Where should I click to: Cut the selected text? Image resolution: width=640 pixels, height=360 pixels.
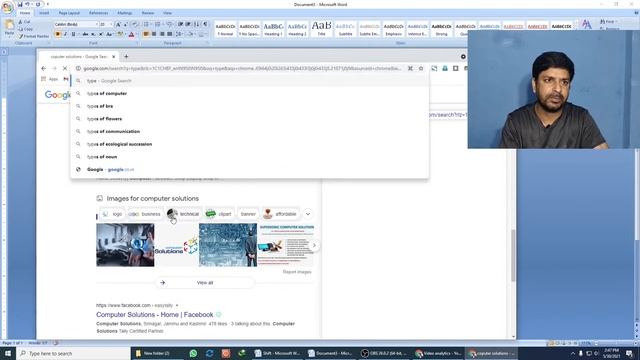(x=24, y=22)
